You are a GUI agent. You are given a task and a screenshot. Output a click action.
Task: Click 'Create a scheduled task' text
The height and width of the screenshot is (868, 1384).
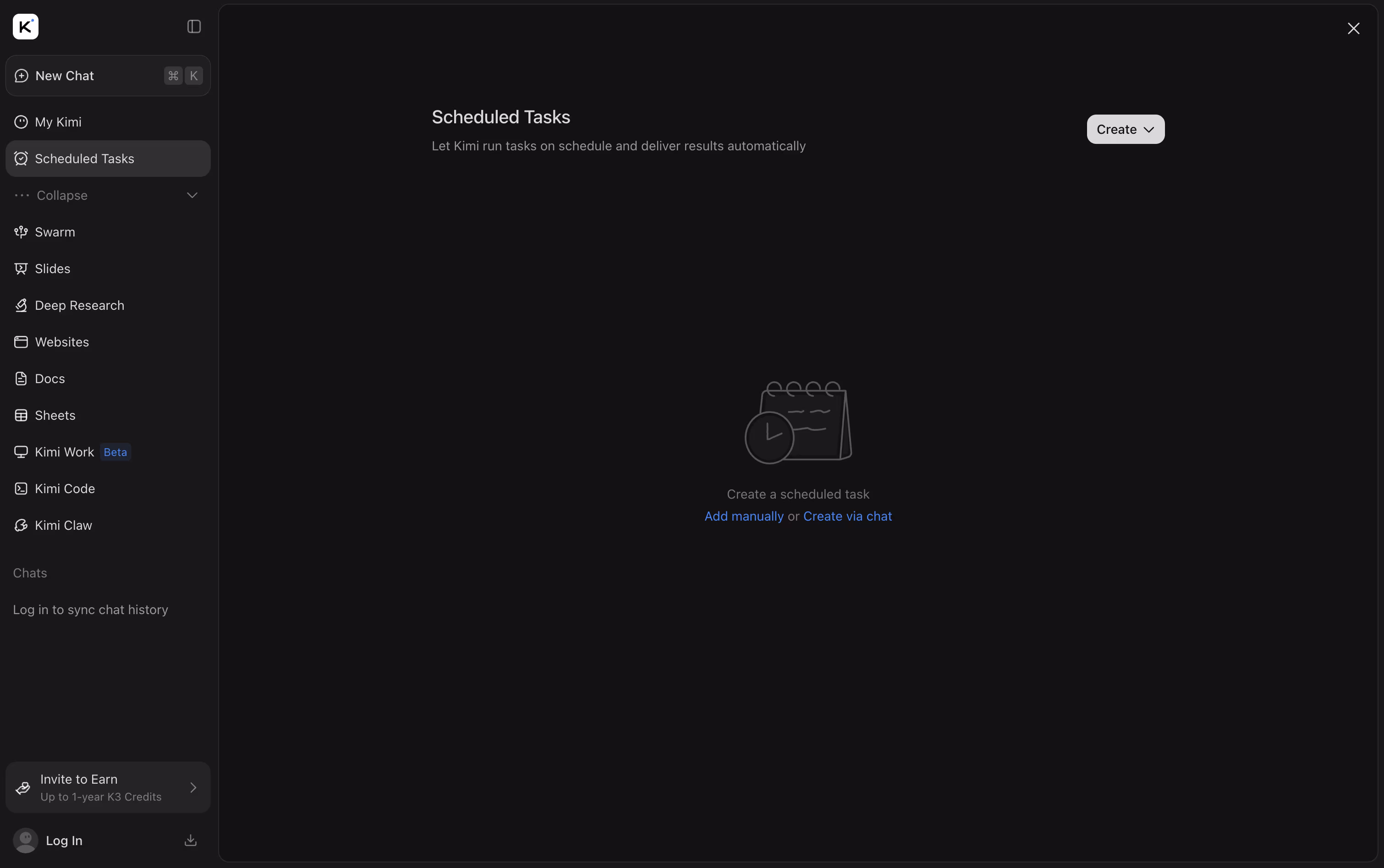(798, 494)
